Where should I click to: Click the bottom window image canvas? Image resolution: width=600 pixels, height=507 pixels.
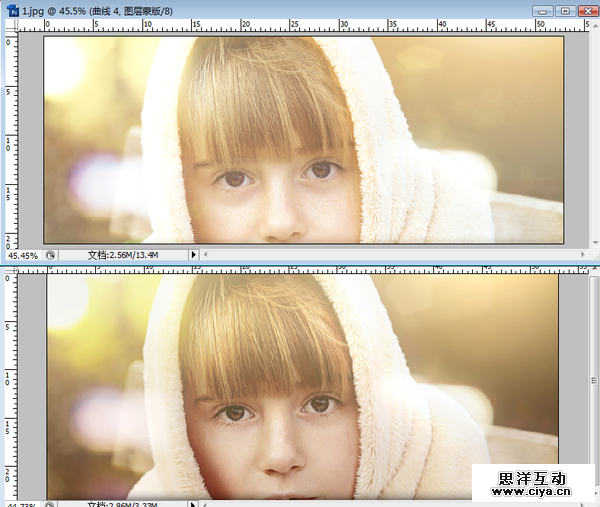(x=302, y=386)
